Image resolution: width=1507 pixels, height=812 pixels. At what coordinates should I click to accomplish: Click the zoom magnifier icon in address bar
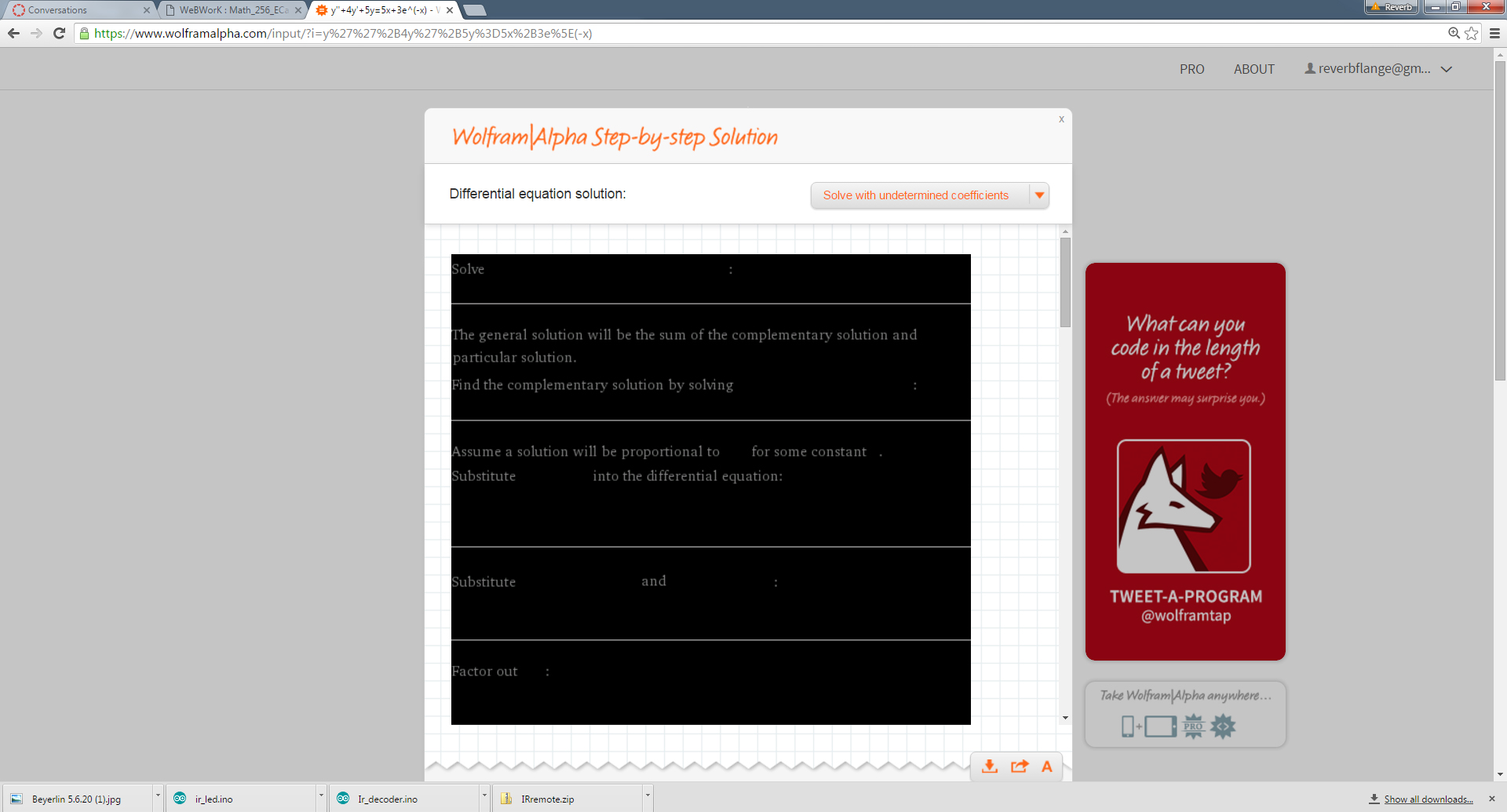click(1454, 33)
